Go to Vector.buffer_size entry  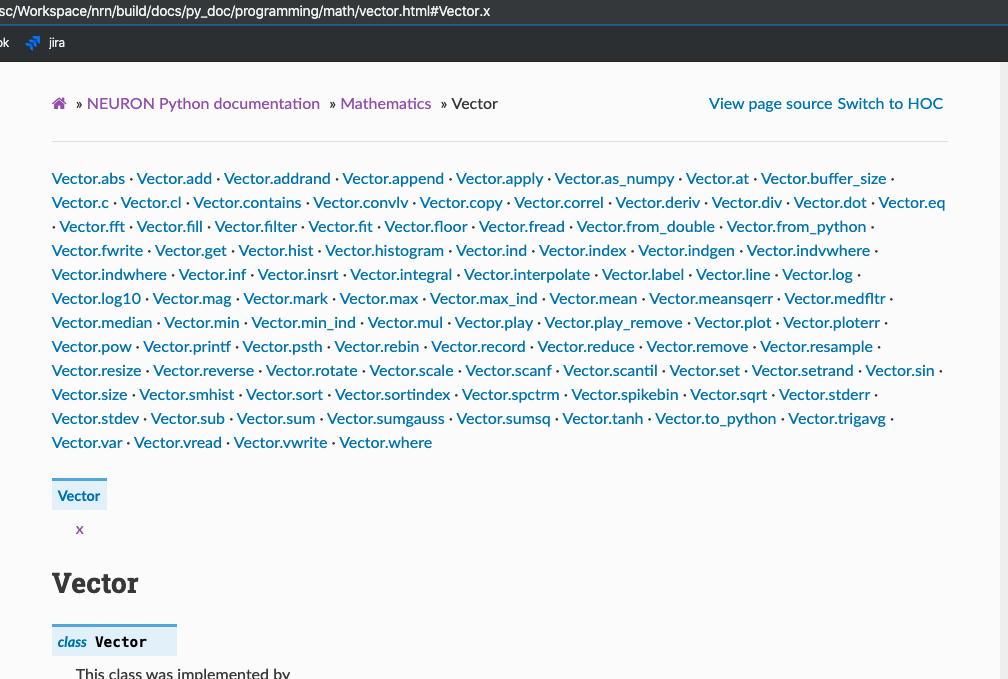point(824,179)
